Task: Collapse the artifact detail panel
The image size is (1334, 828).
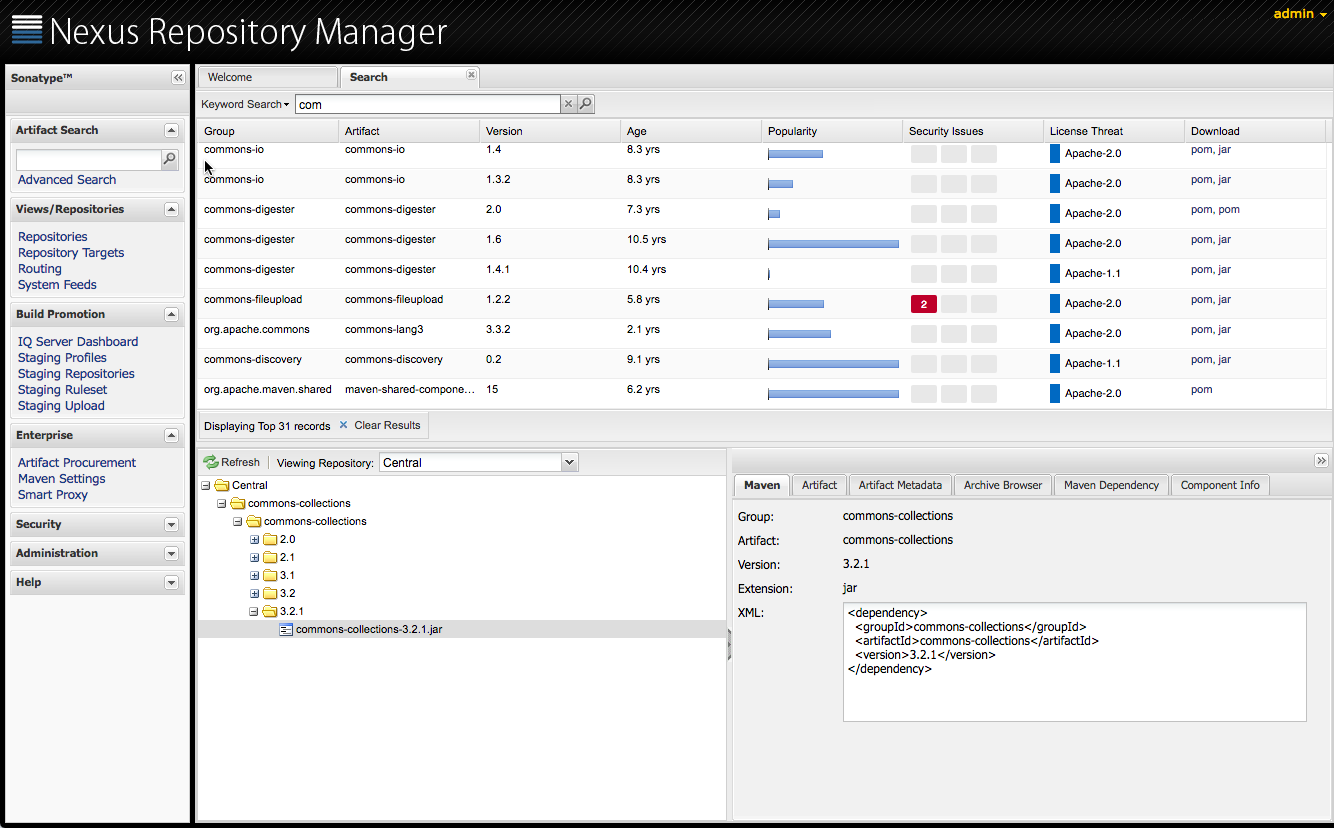Action: pyautogui.click(x=1321, y=460)
